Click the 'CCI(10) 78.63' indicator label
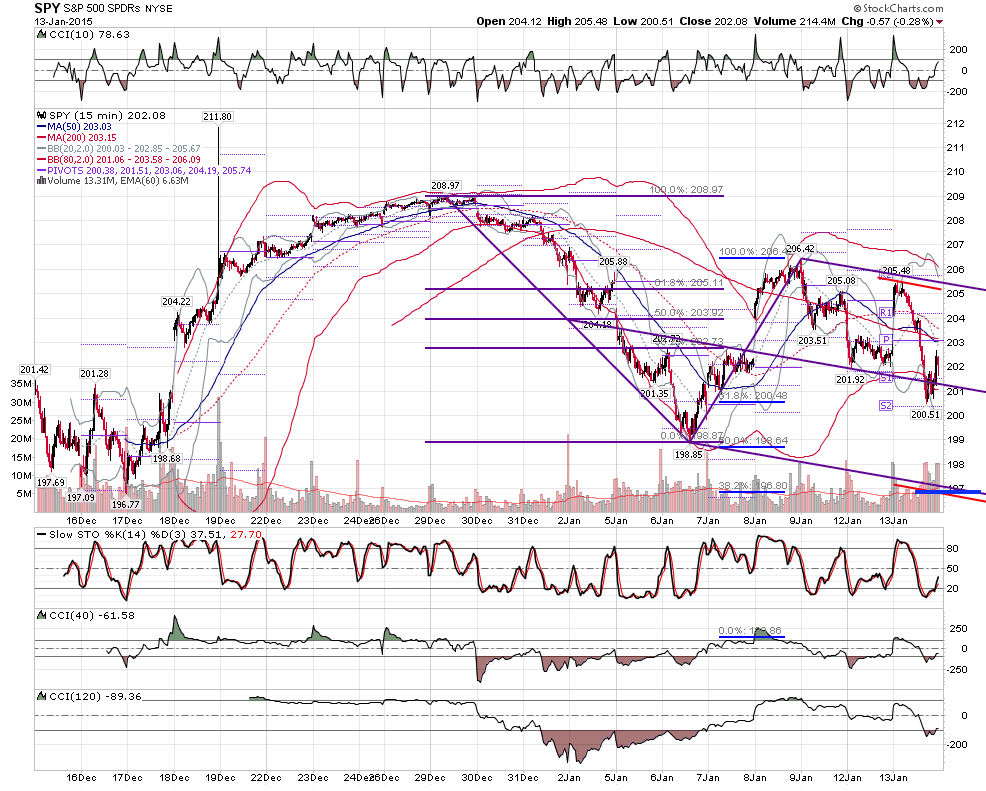 point(89,35)
